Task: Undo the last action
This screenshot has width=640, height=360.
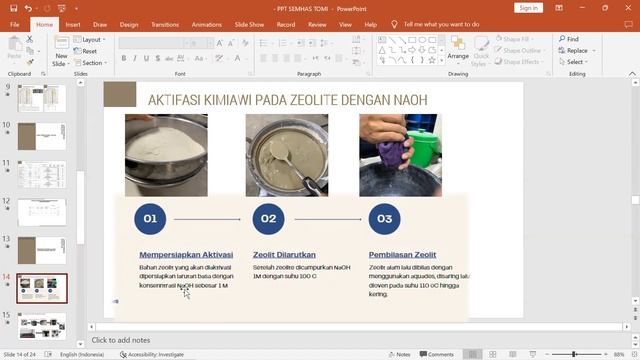Action: (x=28, y=8)
